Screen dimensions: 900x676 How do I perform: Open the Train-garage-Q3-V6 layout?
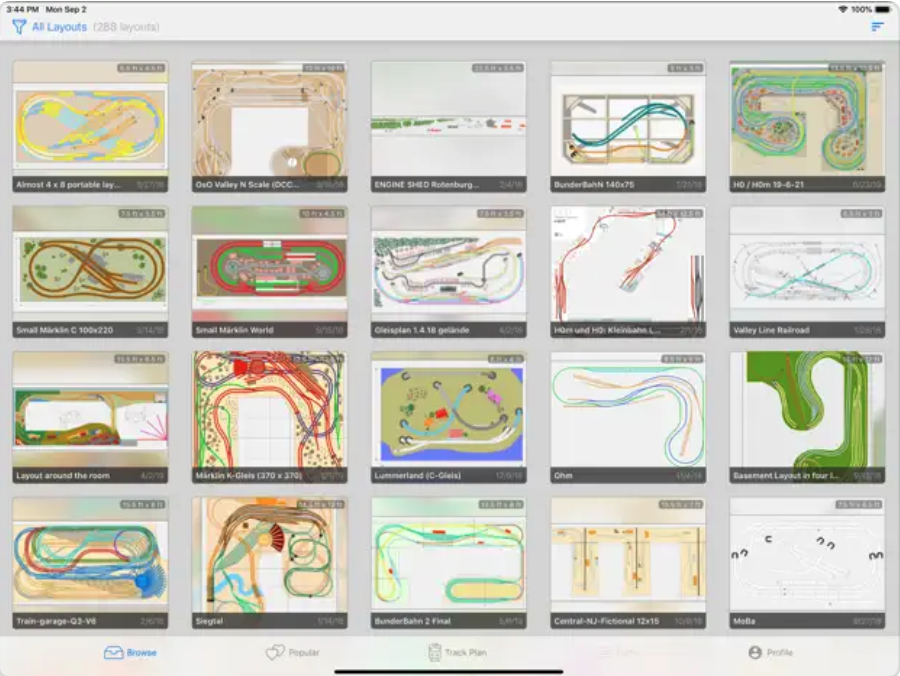tap(90, 563)
